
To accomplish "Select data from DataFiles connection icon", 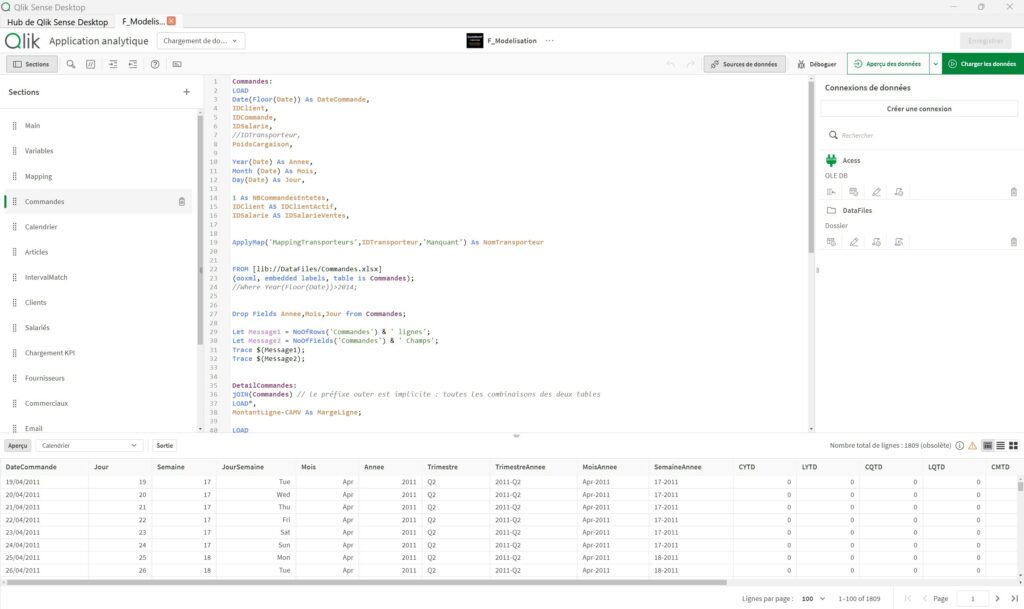I will coord(831,242).
